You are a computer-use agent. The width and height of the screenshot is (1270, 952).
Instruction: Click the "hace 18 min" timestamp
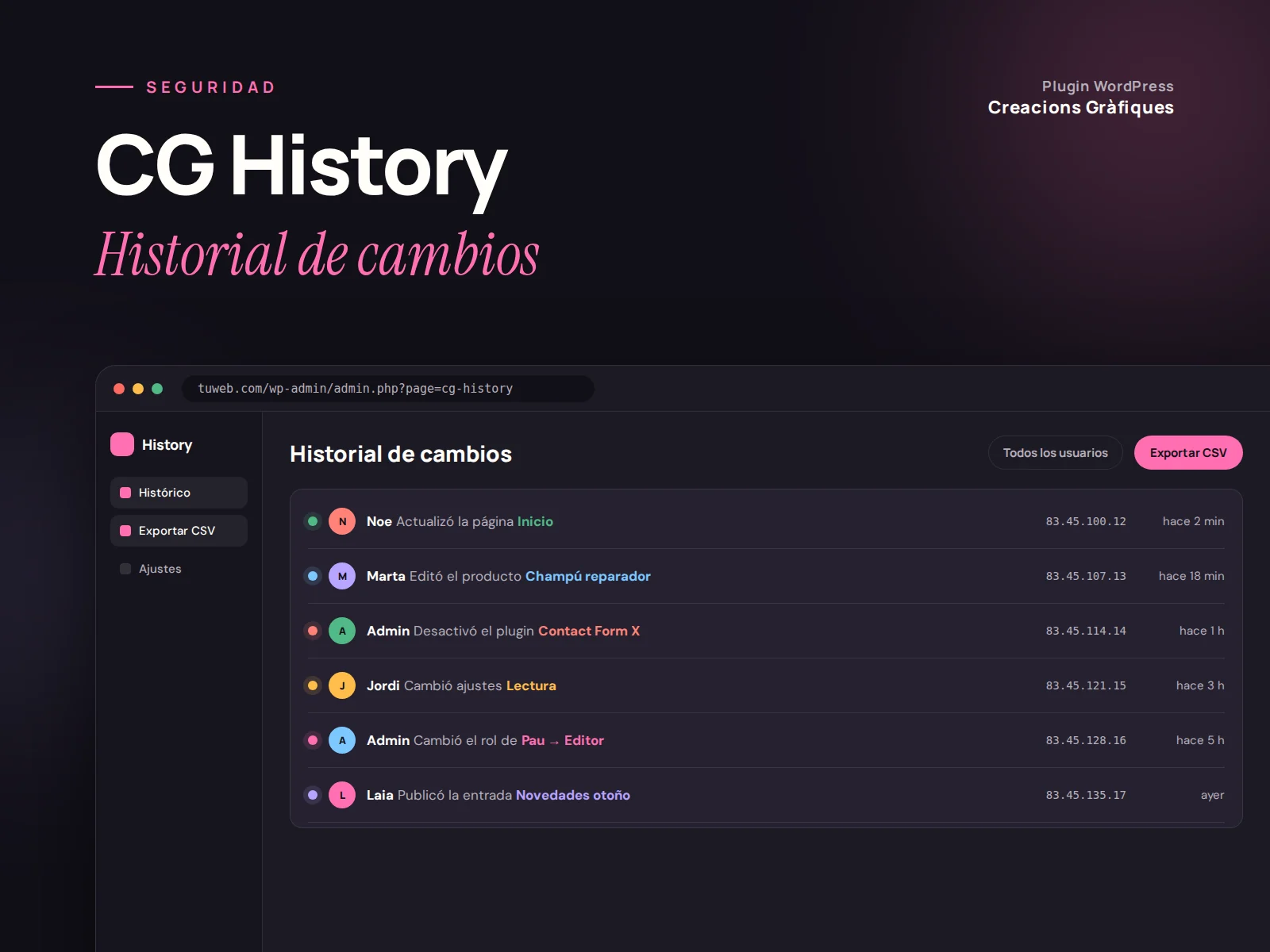point(1191,576)
